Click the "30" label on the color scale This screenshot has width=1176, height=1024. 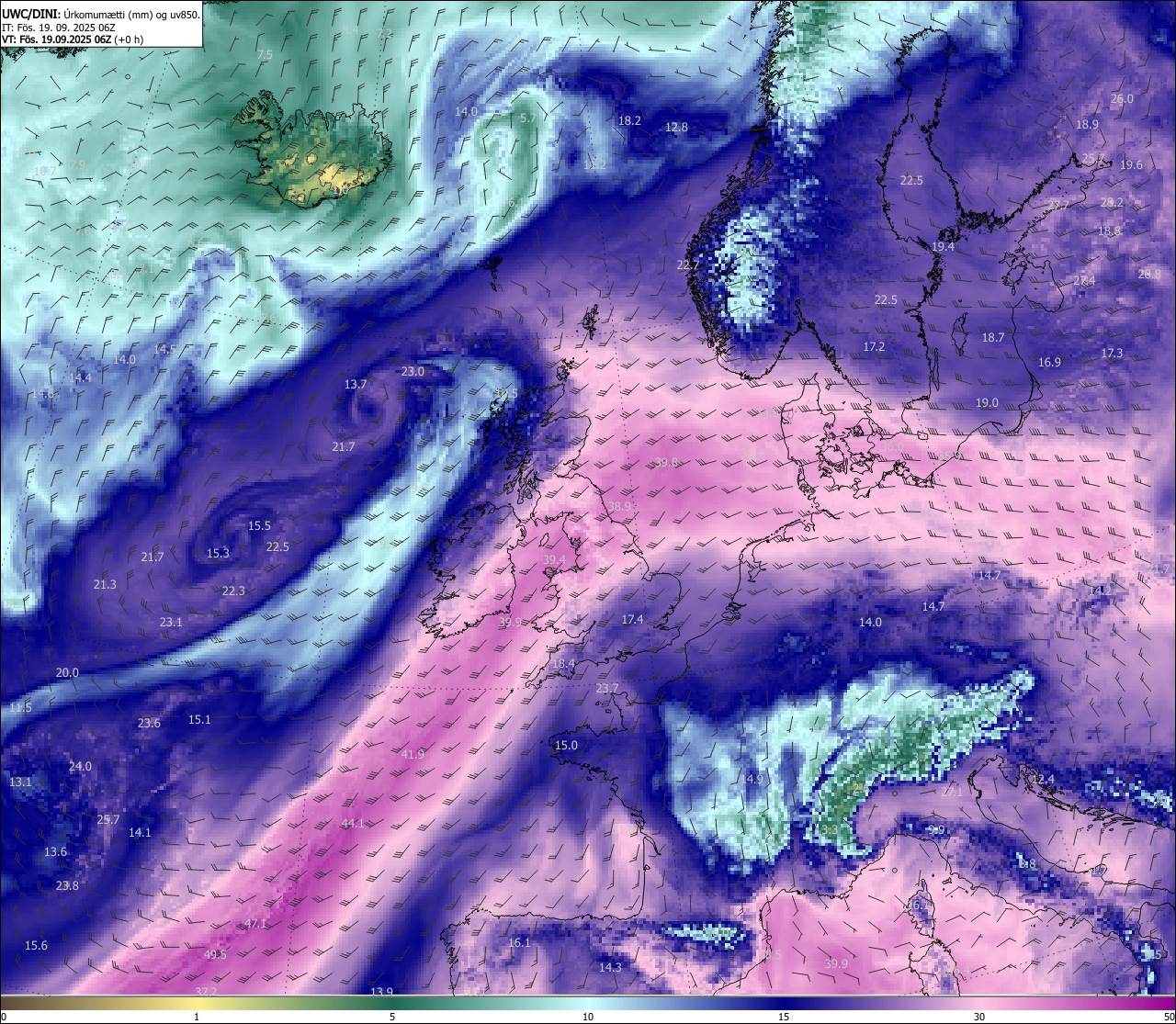pos(979,1017)
